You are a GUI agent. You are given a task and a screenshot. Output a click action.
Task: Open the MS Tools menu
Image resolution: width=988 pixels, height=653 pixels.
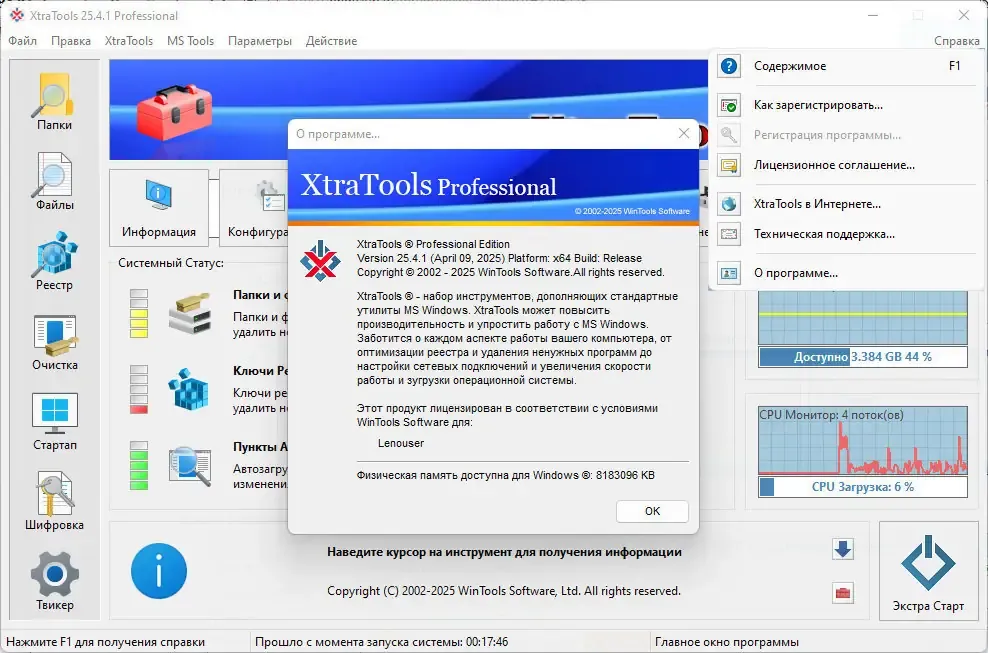point(190,41)
